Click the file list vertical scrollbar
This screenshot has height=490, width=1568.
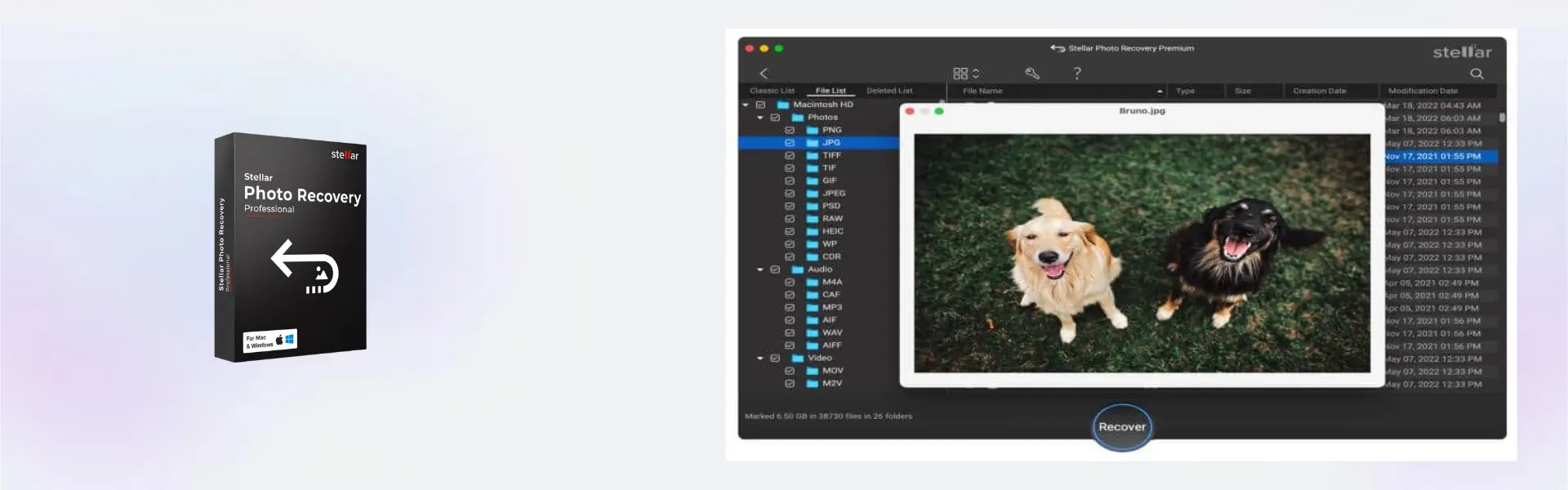click(1502, 117)
